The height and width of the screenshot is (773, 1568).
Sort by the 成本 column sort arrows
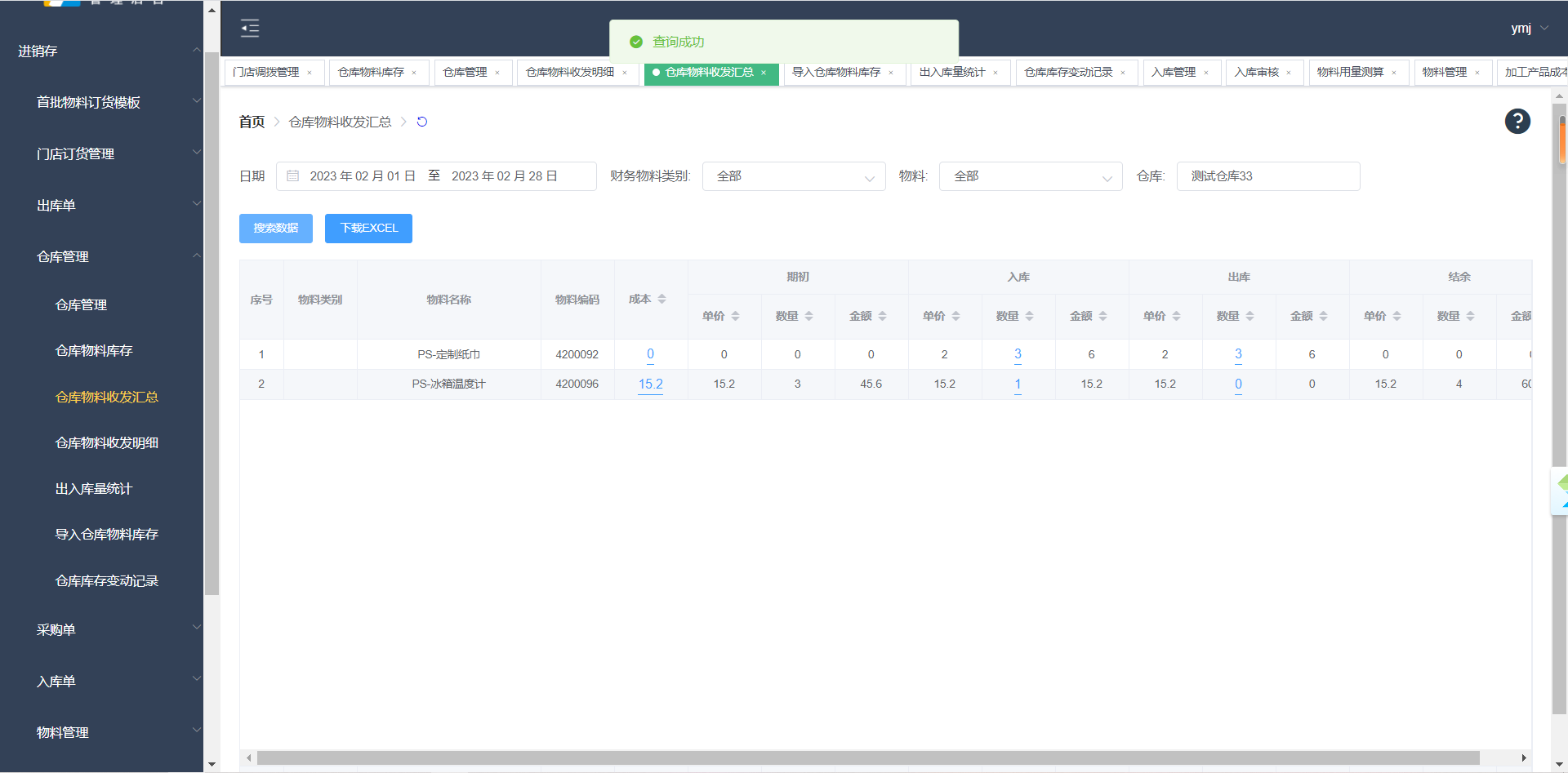pyautogui.click(x=661, y=300)
